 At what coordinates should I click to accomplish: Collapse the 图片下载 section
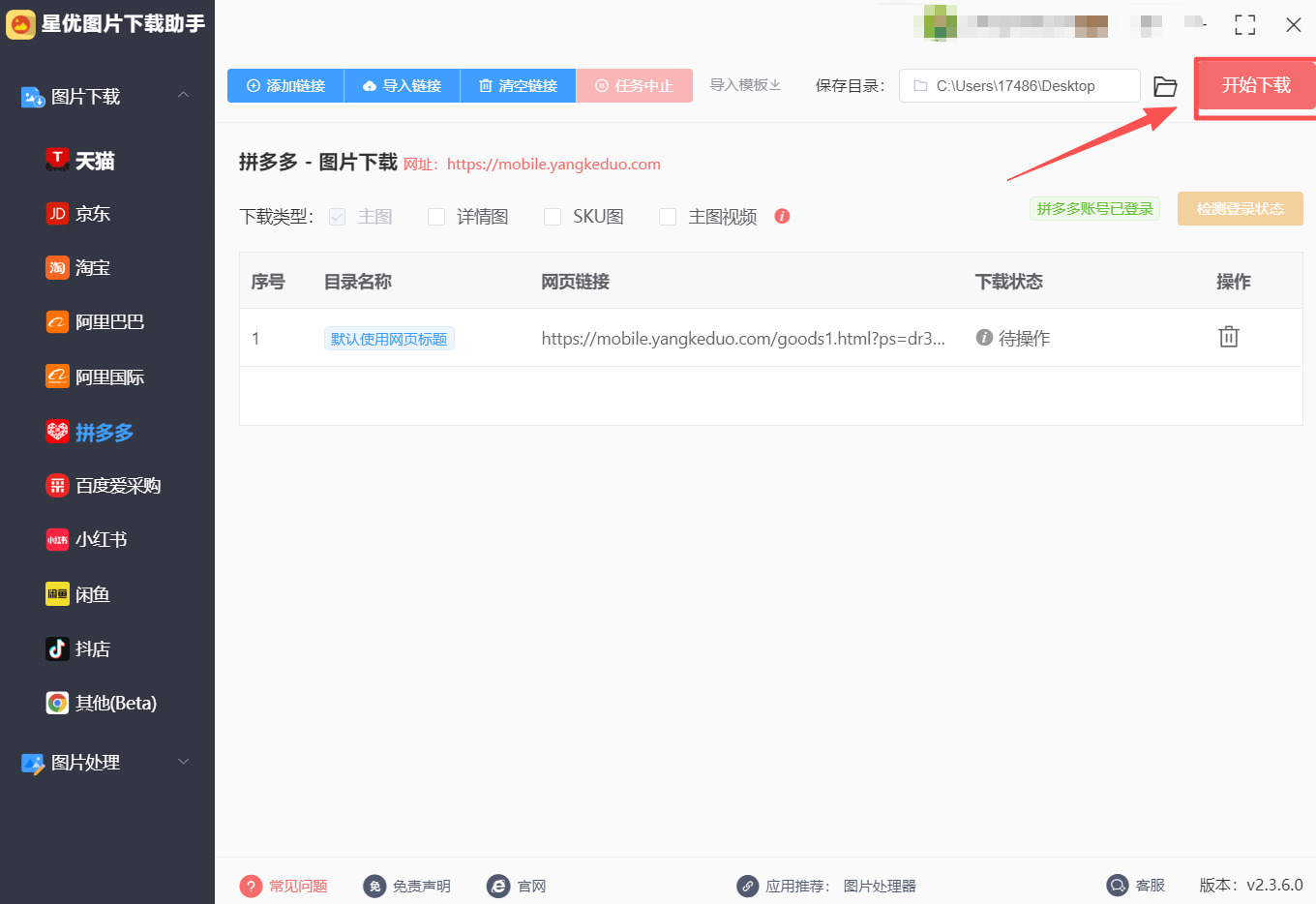[x=184, y=96]
